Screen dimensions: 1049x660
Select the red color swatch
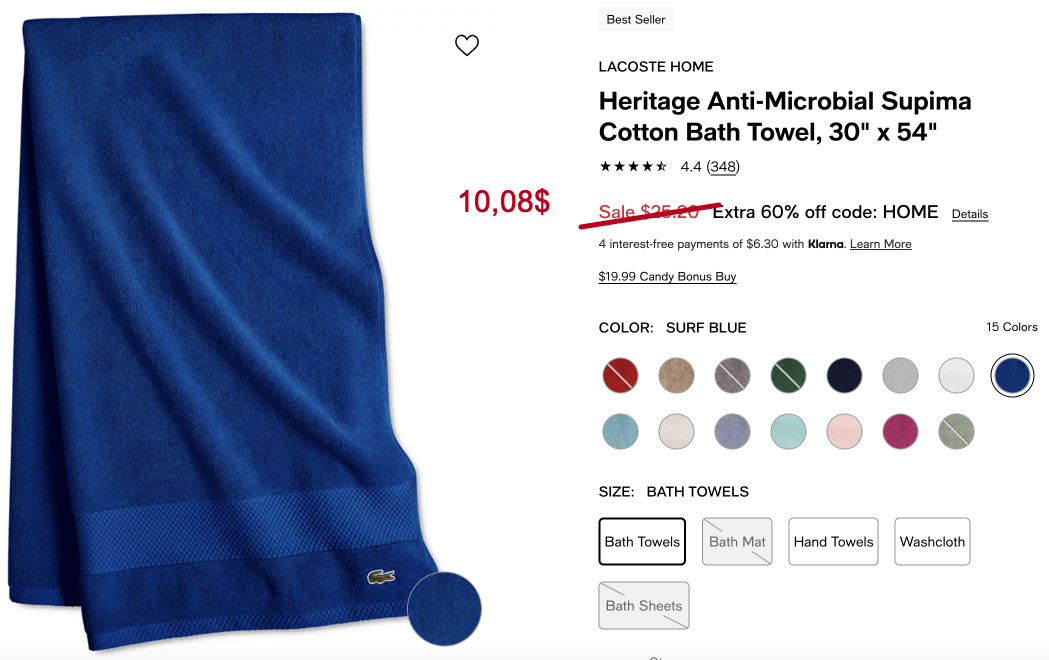coord(620,376)
